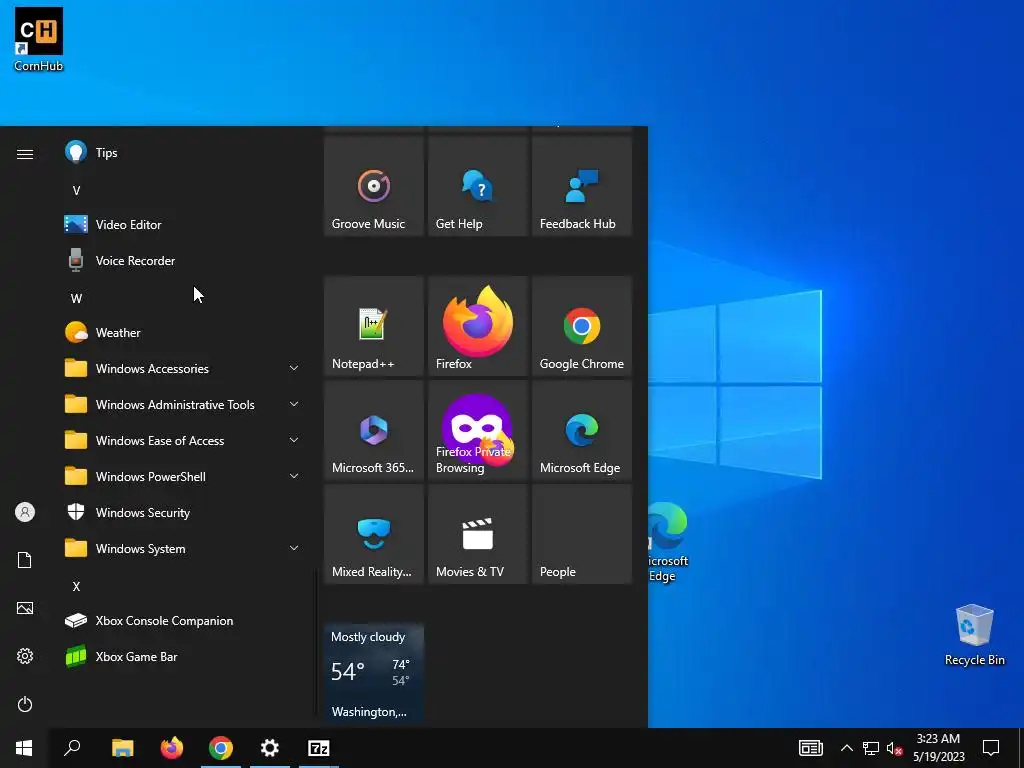Image resolution: width=1024 pixels, height=768 pixels.
Task: Expand Windows Administrative Tools chevron
Action: coord(294,404)
